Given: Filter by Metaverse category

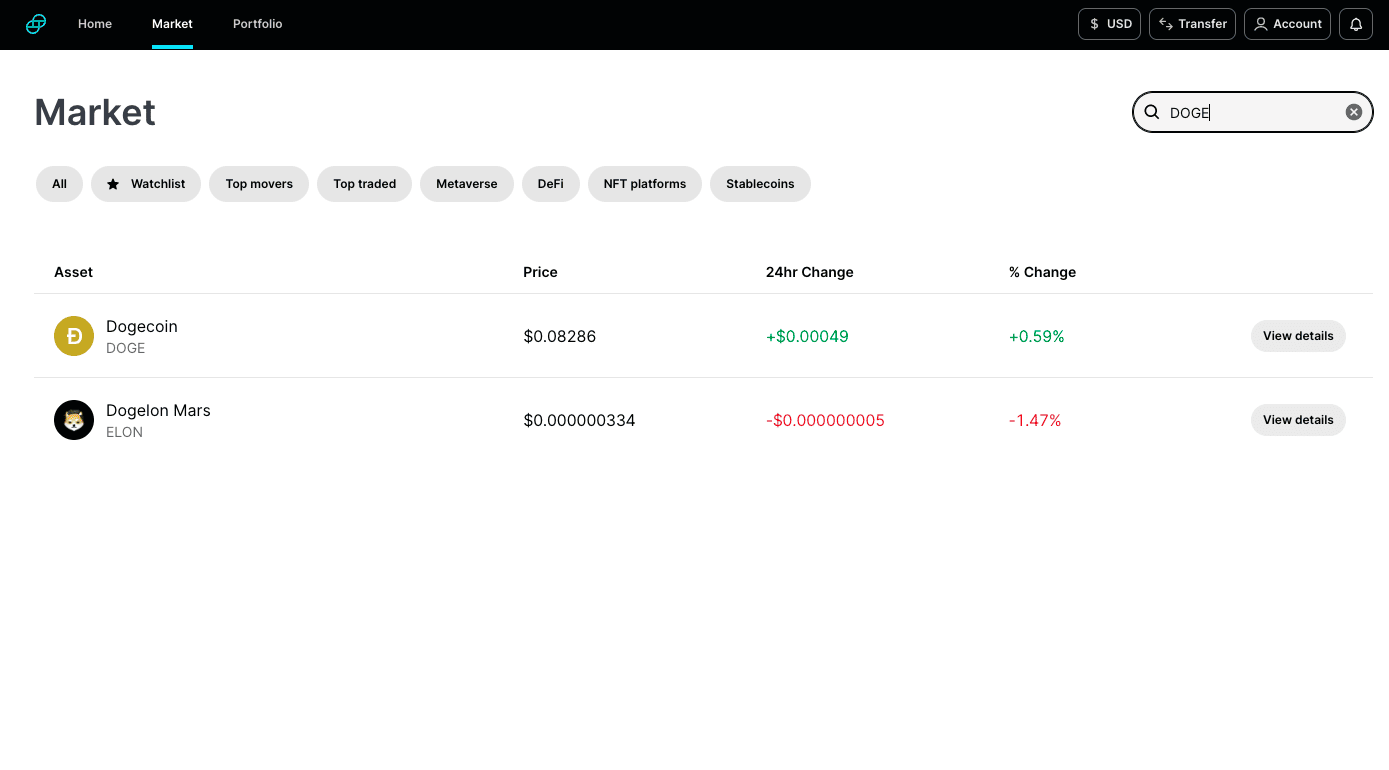Looking at the screenshot, I should tap(467, 184).
